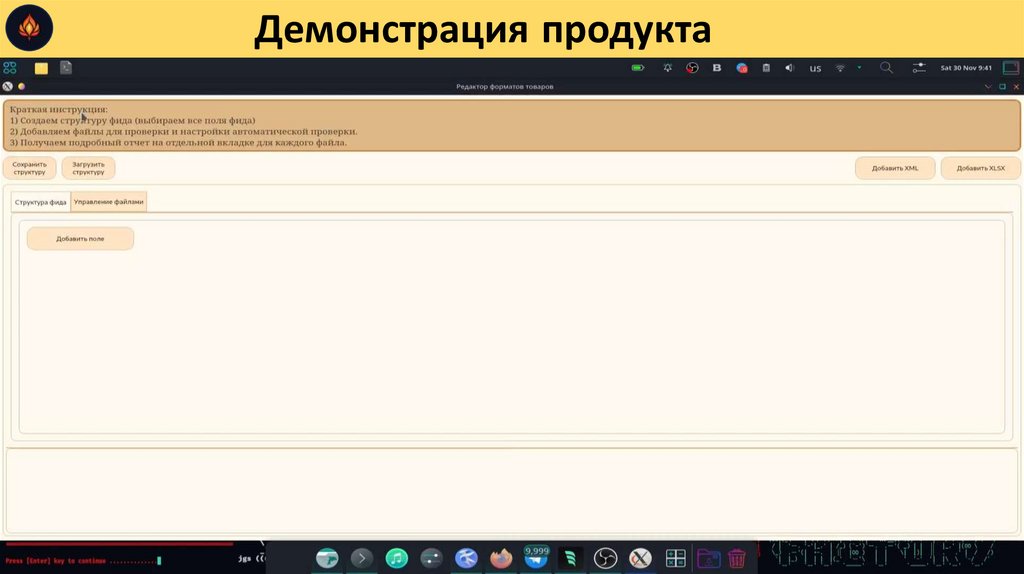Expand hidden tray icons arrow
This screenshot has height=574, width=1024.
click(x=859, y=67)
